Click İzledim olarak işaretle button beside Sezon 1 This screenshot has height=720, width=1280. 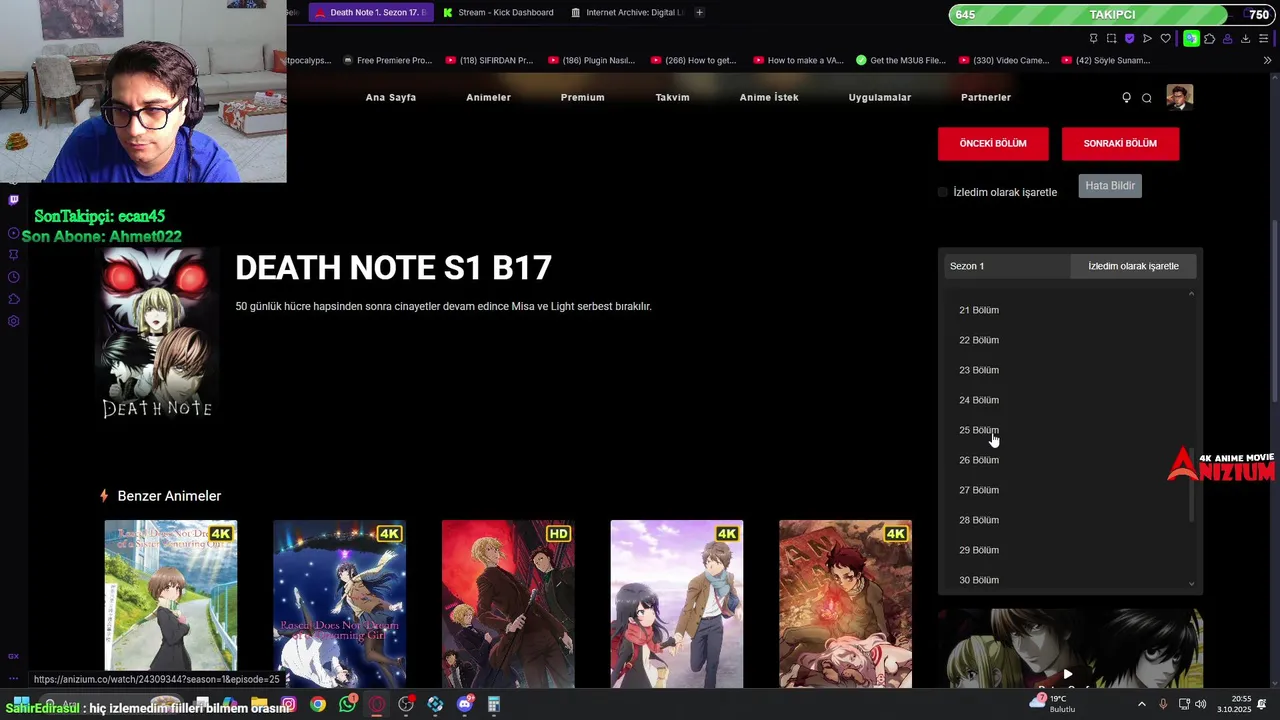(x=1133, y=266)
